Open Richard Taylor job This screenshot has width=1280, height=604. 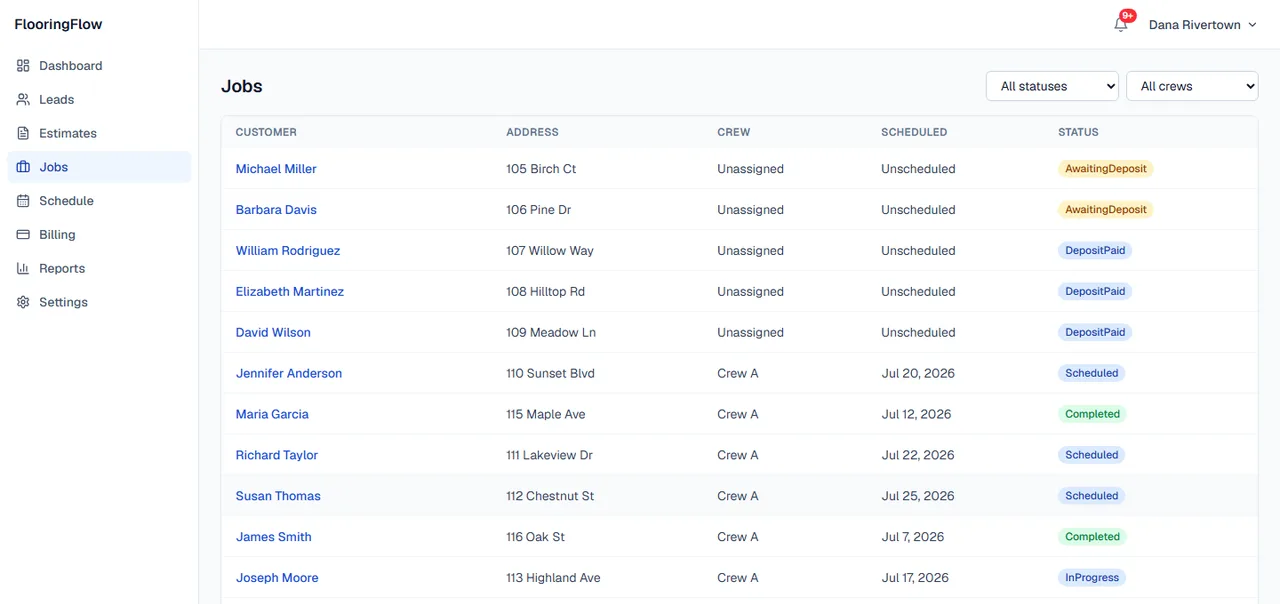(x=277, y=455)
